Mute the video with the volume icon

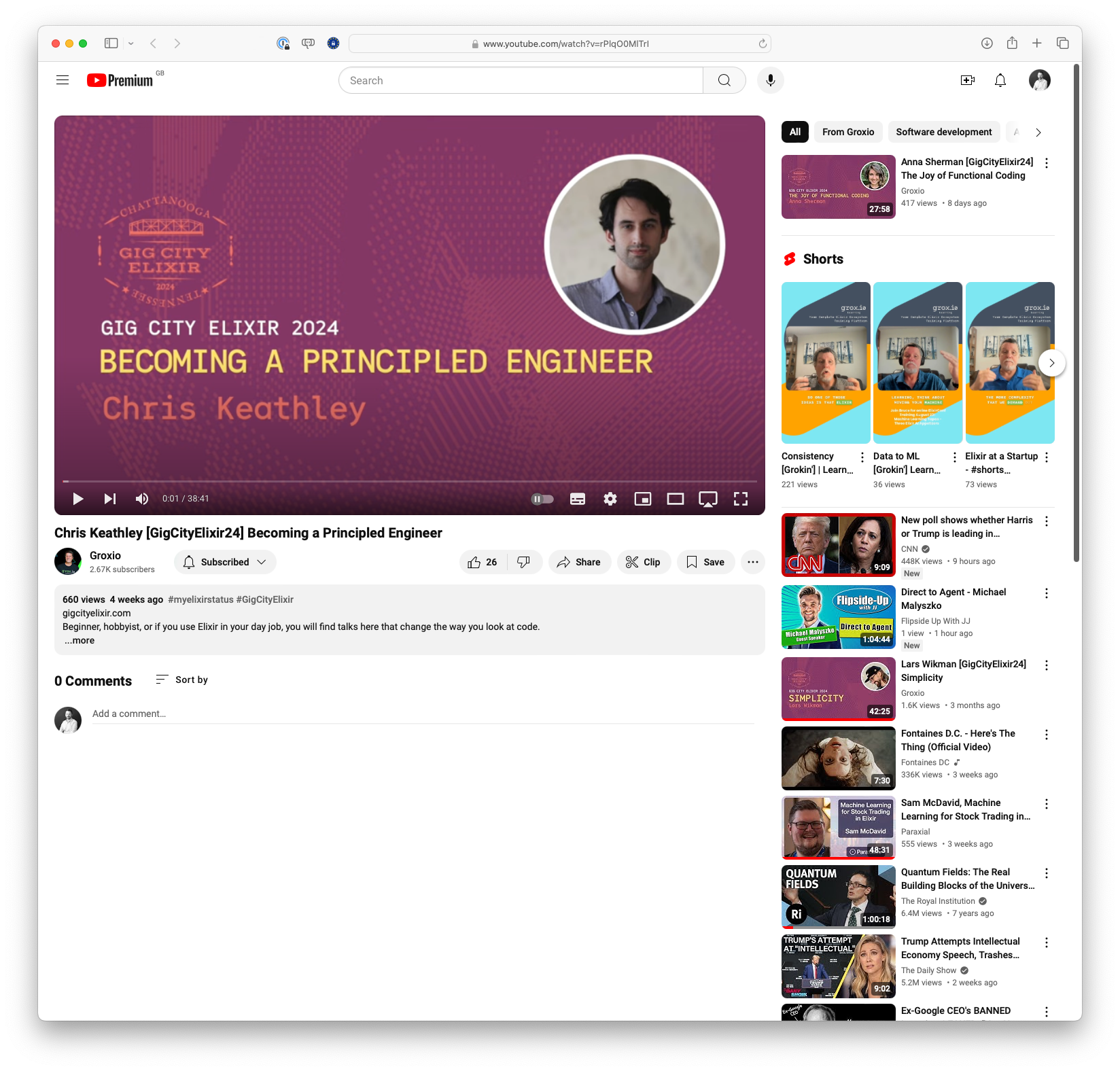tap(141, 498)
